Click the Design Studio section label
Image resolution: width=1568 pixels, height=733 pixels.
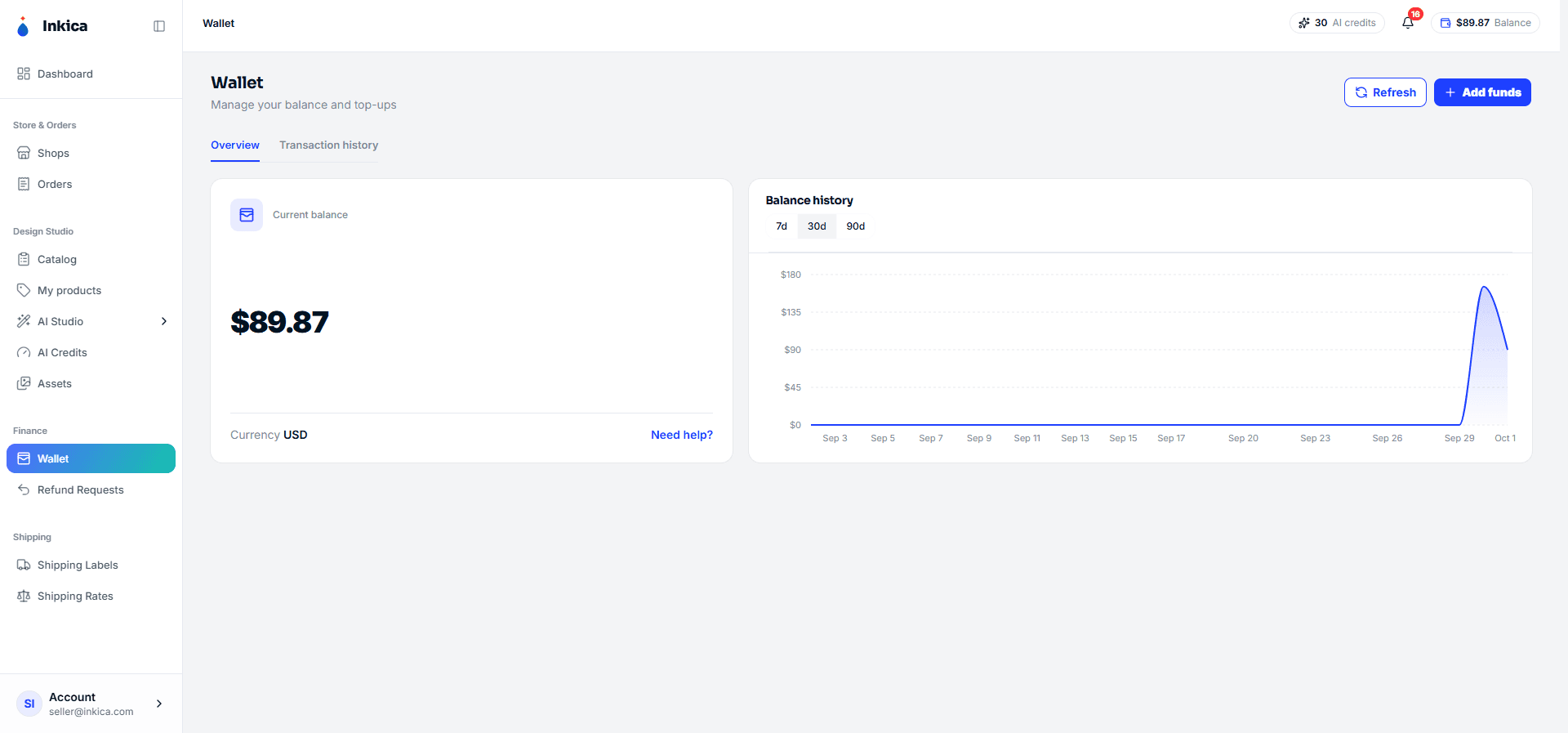coord(43,231)
